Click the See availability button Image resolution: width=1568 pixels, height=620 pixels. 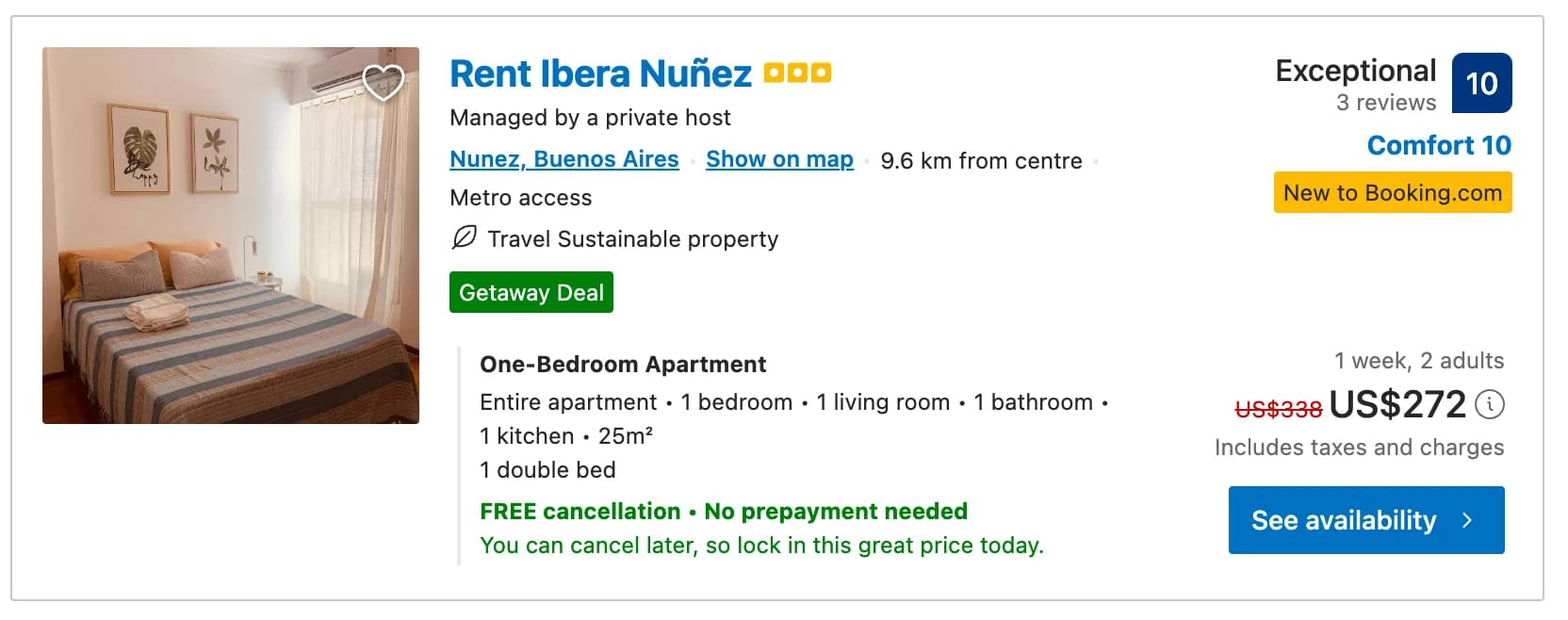[x=1366, y=520]
